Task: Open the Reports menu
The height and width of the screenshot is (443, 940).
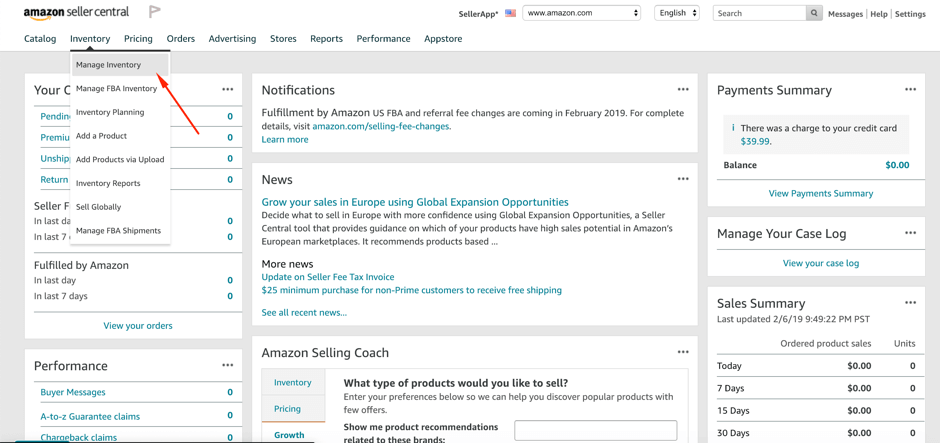Action: pos(326,38)
